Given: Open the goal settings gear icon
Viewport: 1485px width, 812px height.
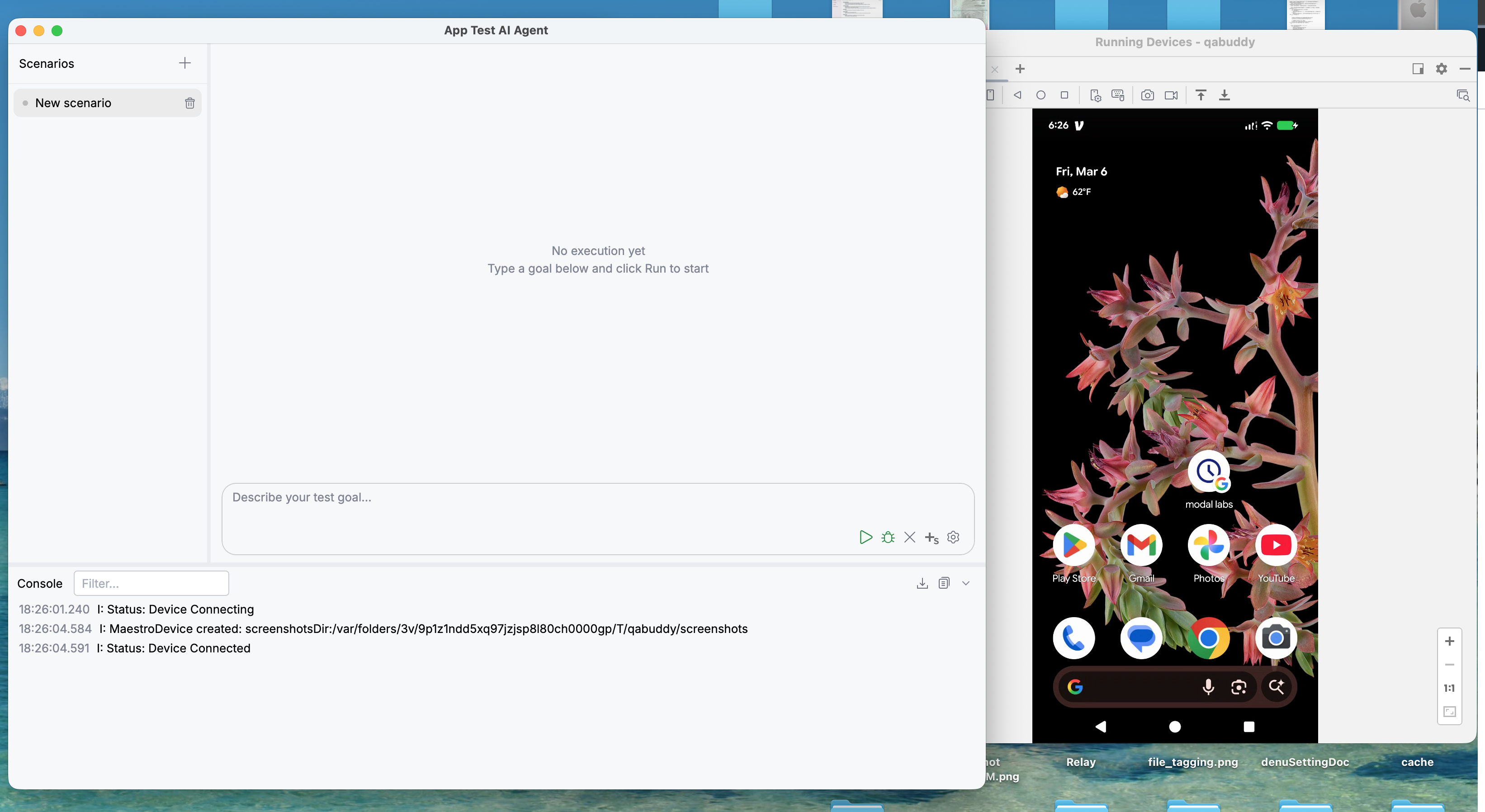Looking at the screenshot, I should [954, 537].
